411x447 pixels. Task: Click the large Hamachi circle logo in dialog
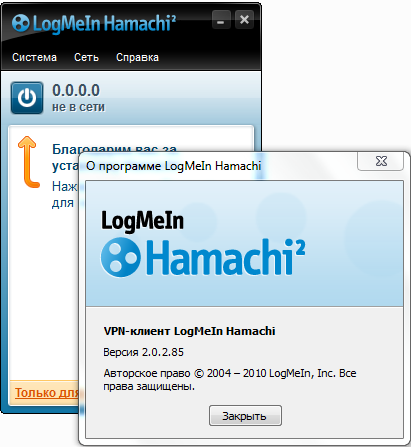click(121, 257)
